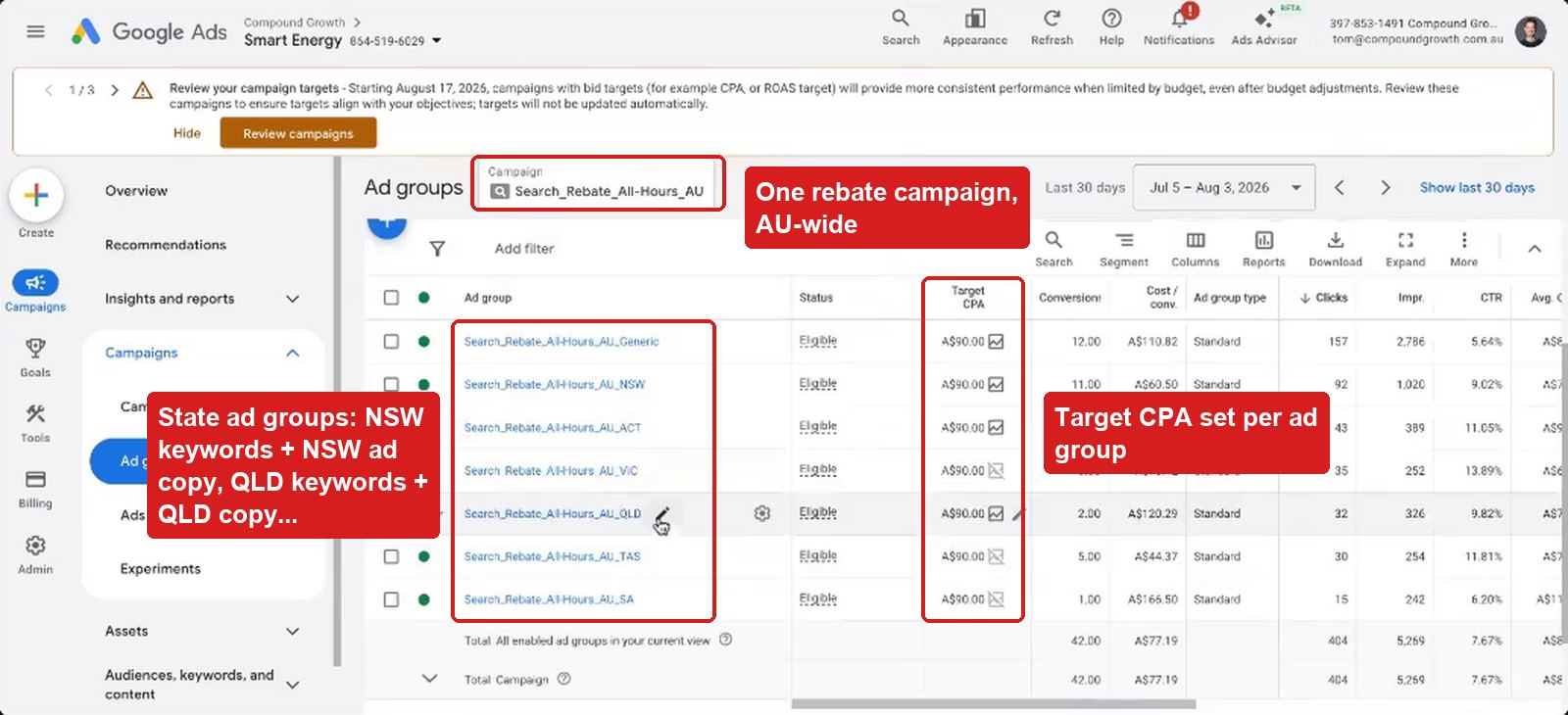Edit the QLD ad group name pencil
The height and width of the screenshot is (715, 1568).
pyautogui.click(x=662, y=514)
